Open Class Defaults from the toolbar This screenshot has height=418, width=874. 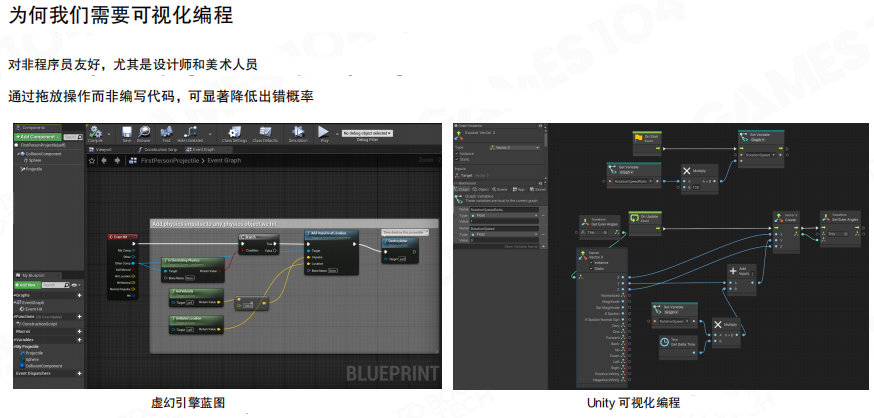click(x=264, y=133)
